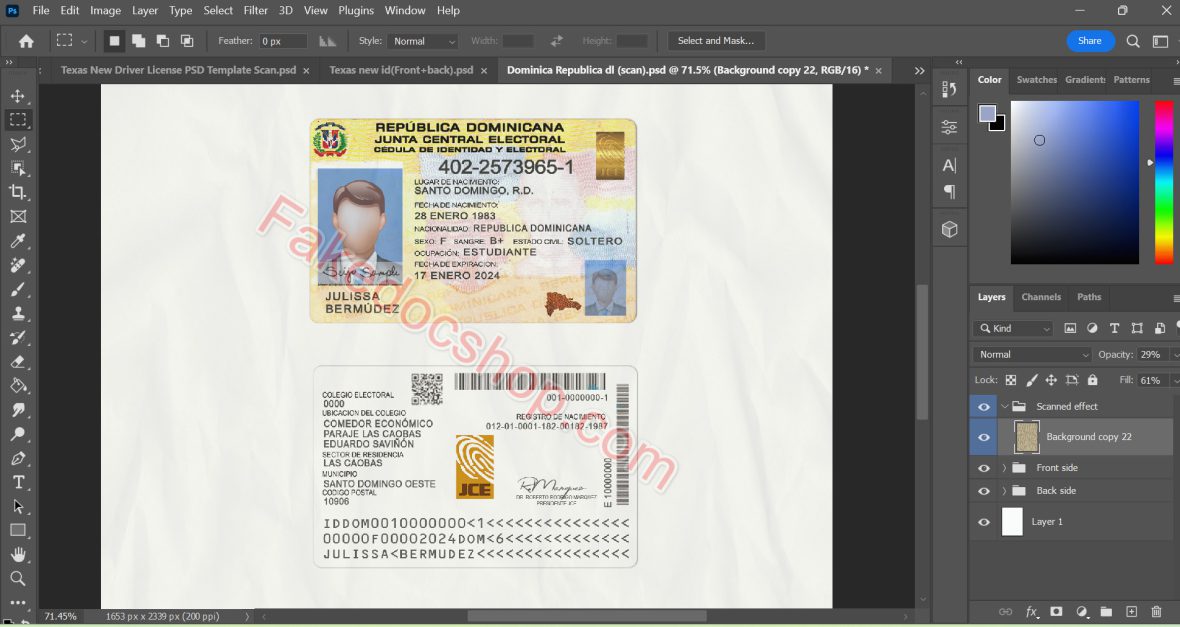This screenshot has height=627, width=1180.
Task: Select the Move tool
Action: point(18,96)
